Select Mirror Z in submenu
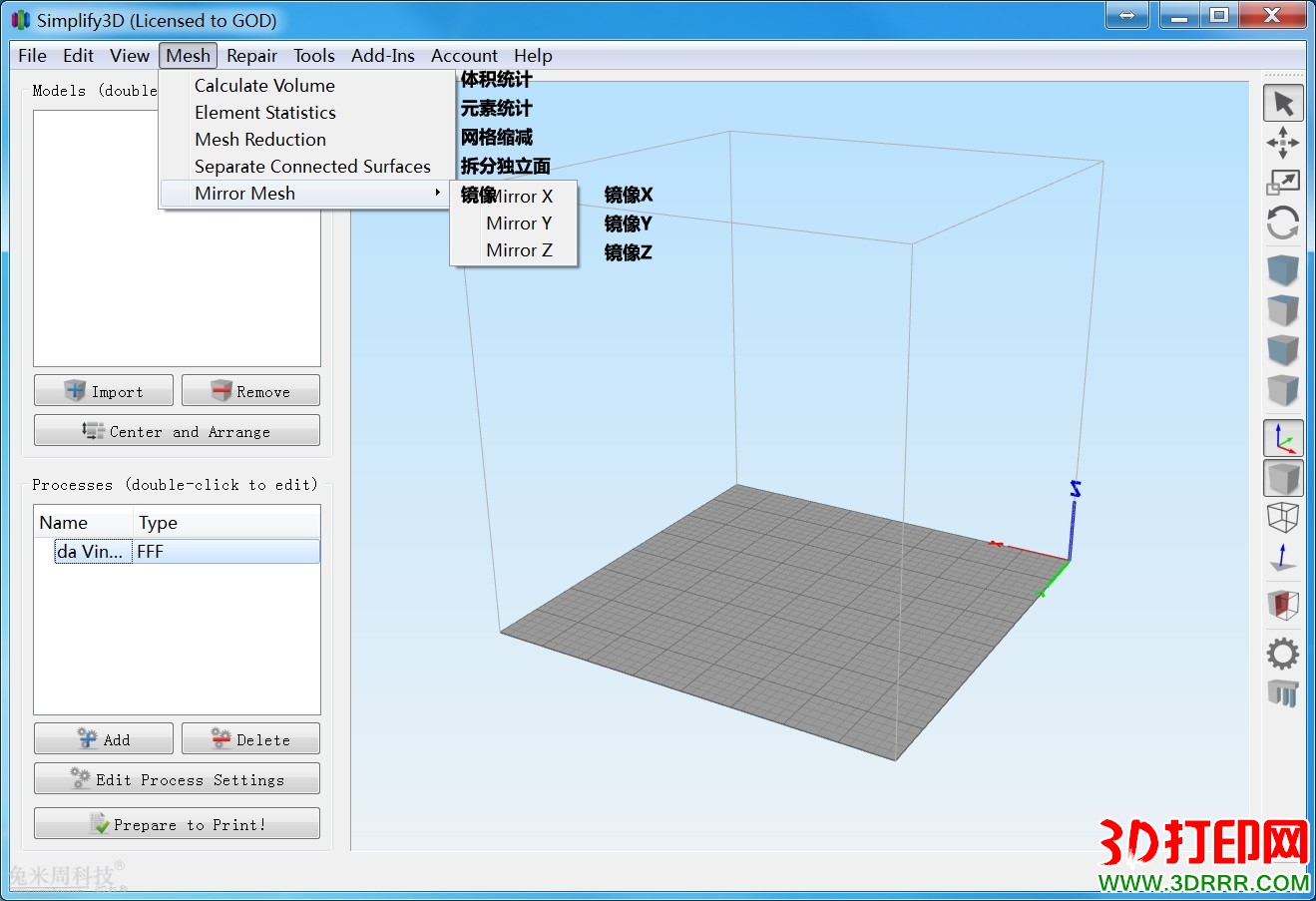The width and height of the screenshot is (1316, 901). click(x=514, y=250)
